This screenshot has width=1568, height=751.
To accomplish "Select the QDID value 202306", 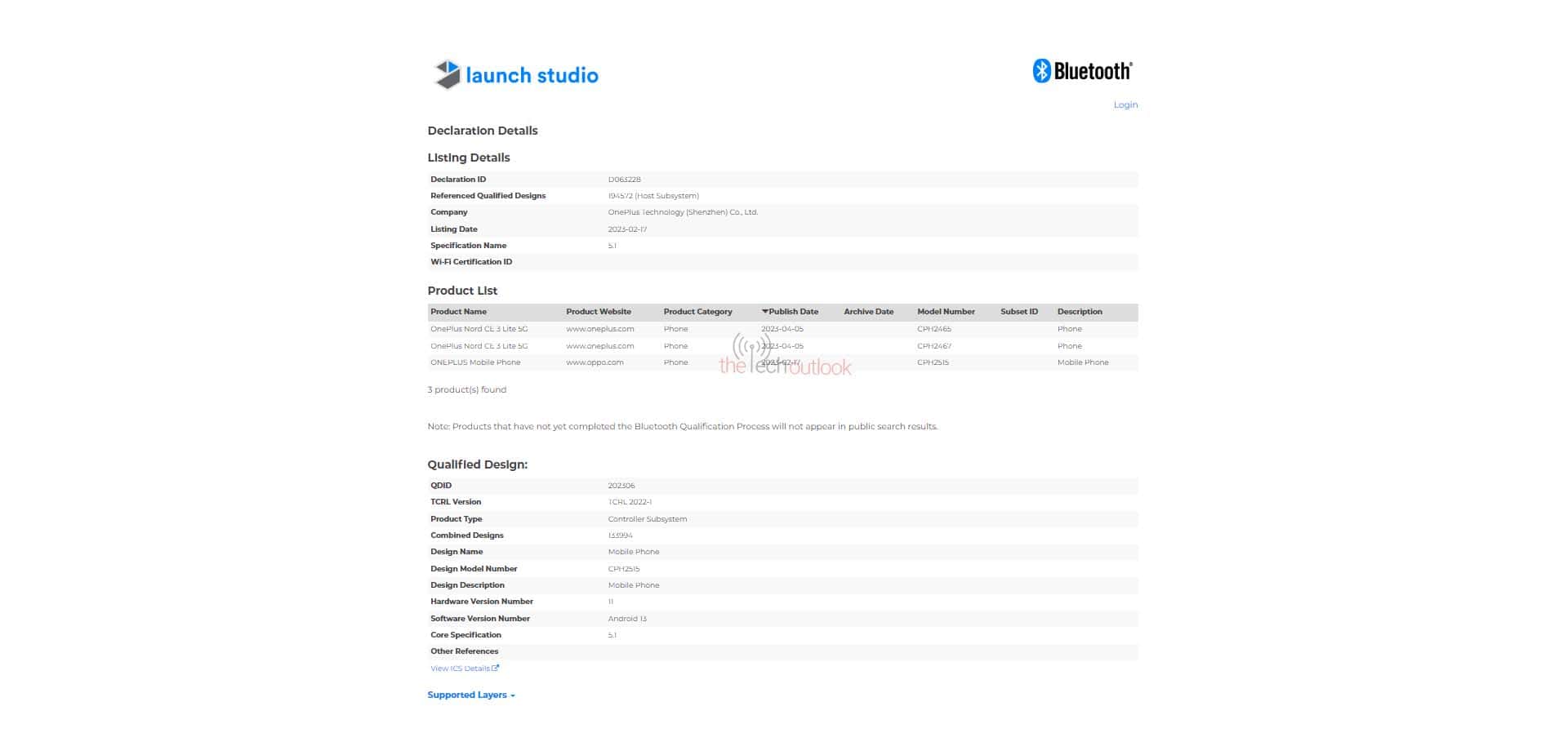I will [x=621, y=486].
